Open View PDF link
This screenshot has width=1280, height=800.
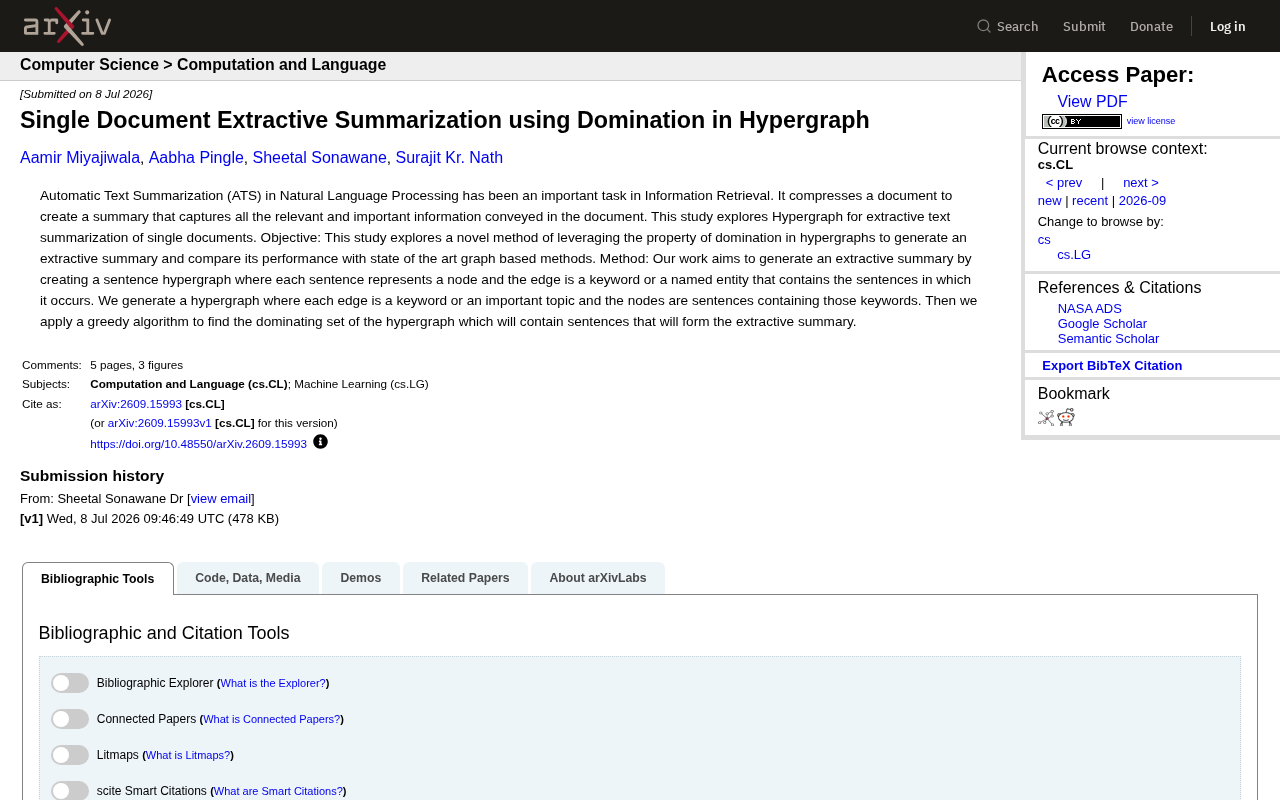point(1092,102)
